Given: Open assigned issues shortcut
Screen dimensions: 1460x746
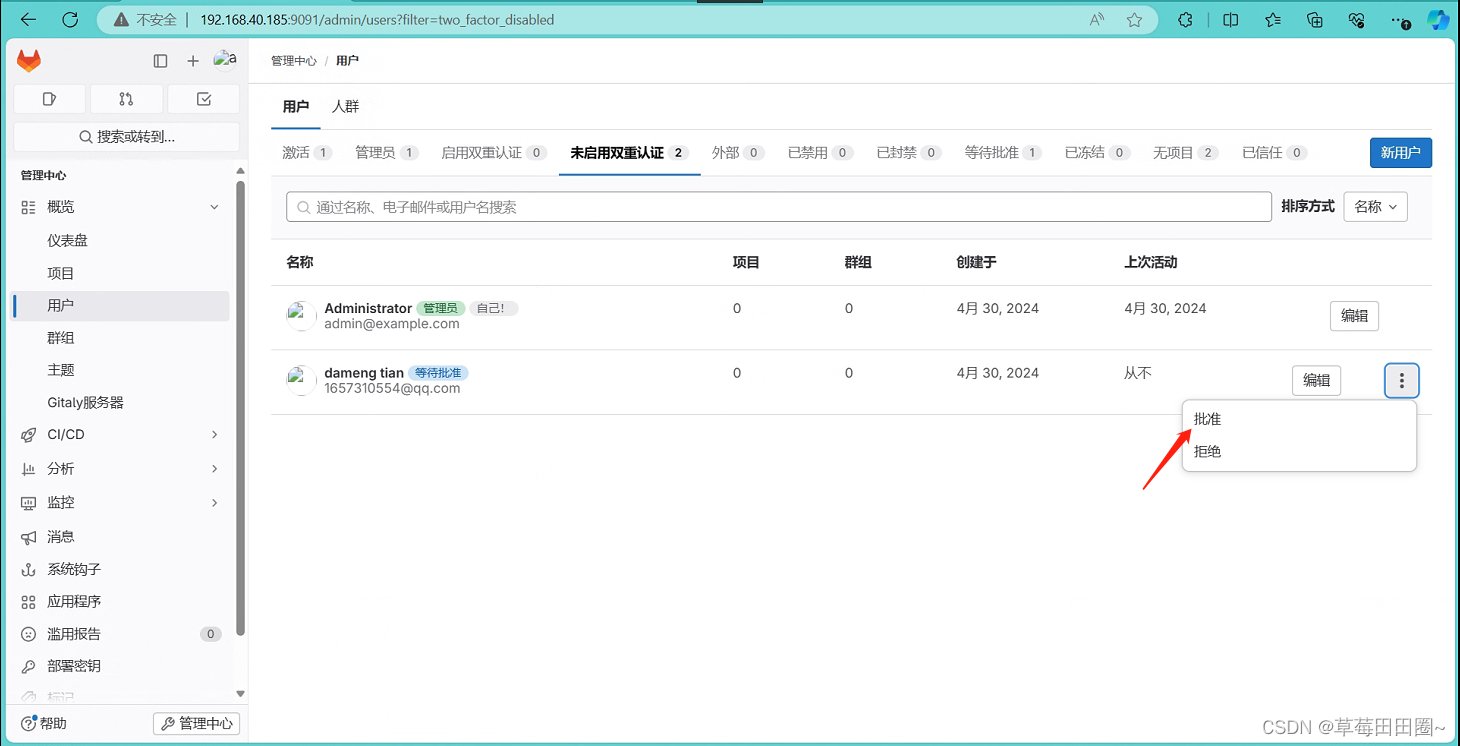Looking at the screenshot, I should [x=49, y=99].
